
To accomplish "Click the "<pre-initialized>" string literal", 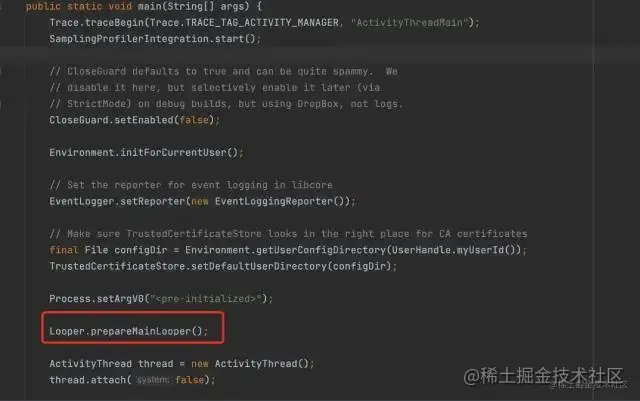I will (x=205, y=299).
